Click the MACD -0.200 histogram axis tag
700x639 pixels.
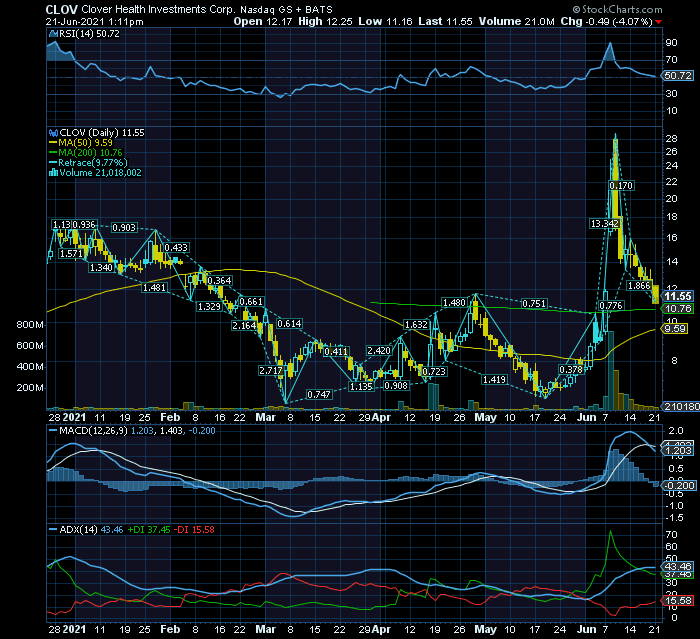point(679,485)
